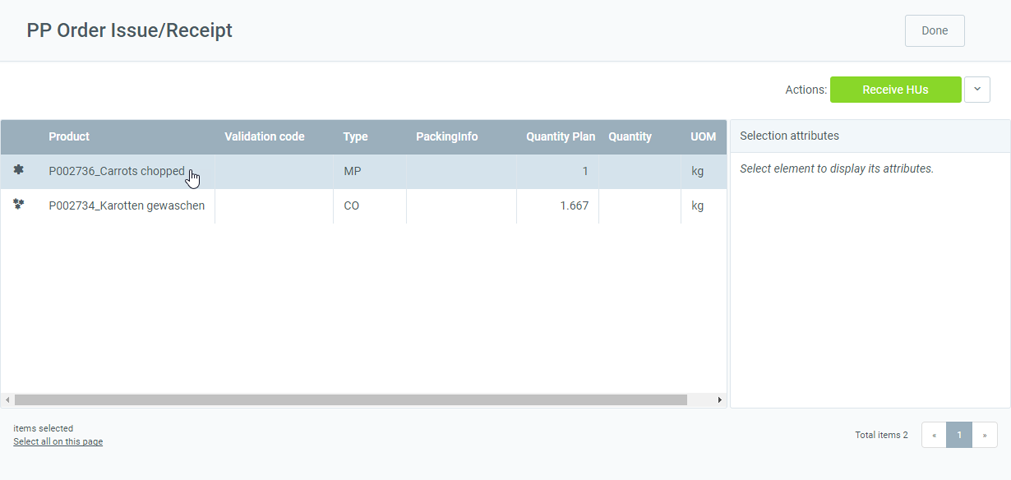Click the quantity plan value 1
1011x480 pixels.
(x=585, y=172)
